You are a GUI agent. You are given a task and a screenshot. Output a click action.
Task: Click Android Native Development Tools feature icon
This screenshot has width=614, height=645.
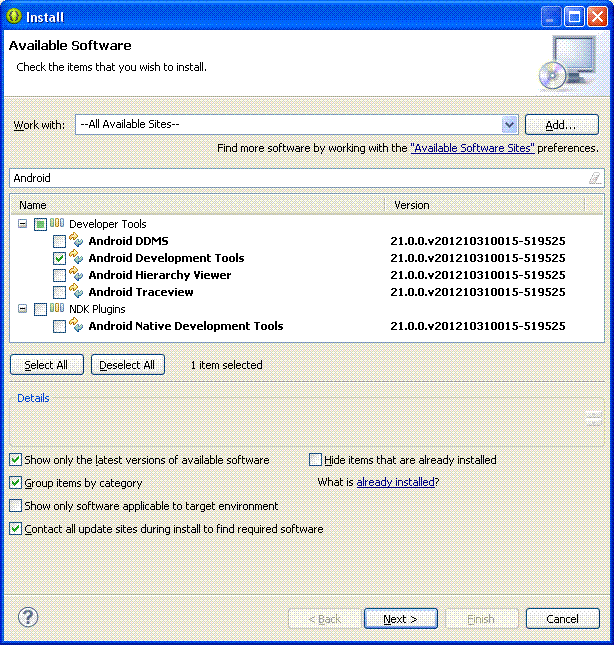click(76, 325)
